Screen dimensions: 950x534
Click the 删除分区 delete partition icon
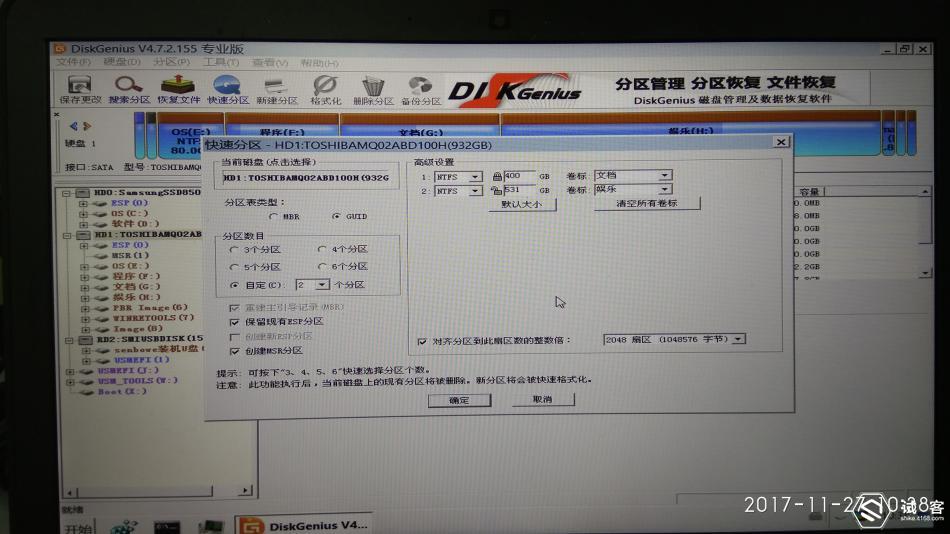(373, 90)
